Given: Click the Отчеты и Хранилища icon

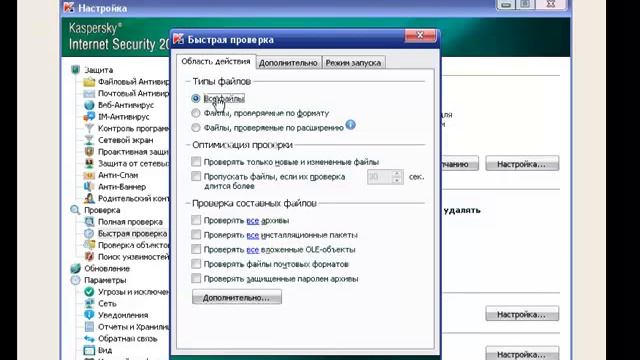Looking at the screenshot, I should pyautogui.click(x=89, y=327).
